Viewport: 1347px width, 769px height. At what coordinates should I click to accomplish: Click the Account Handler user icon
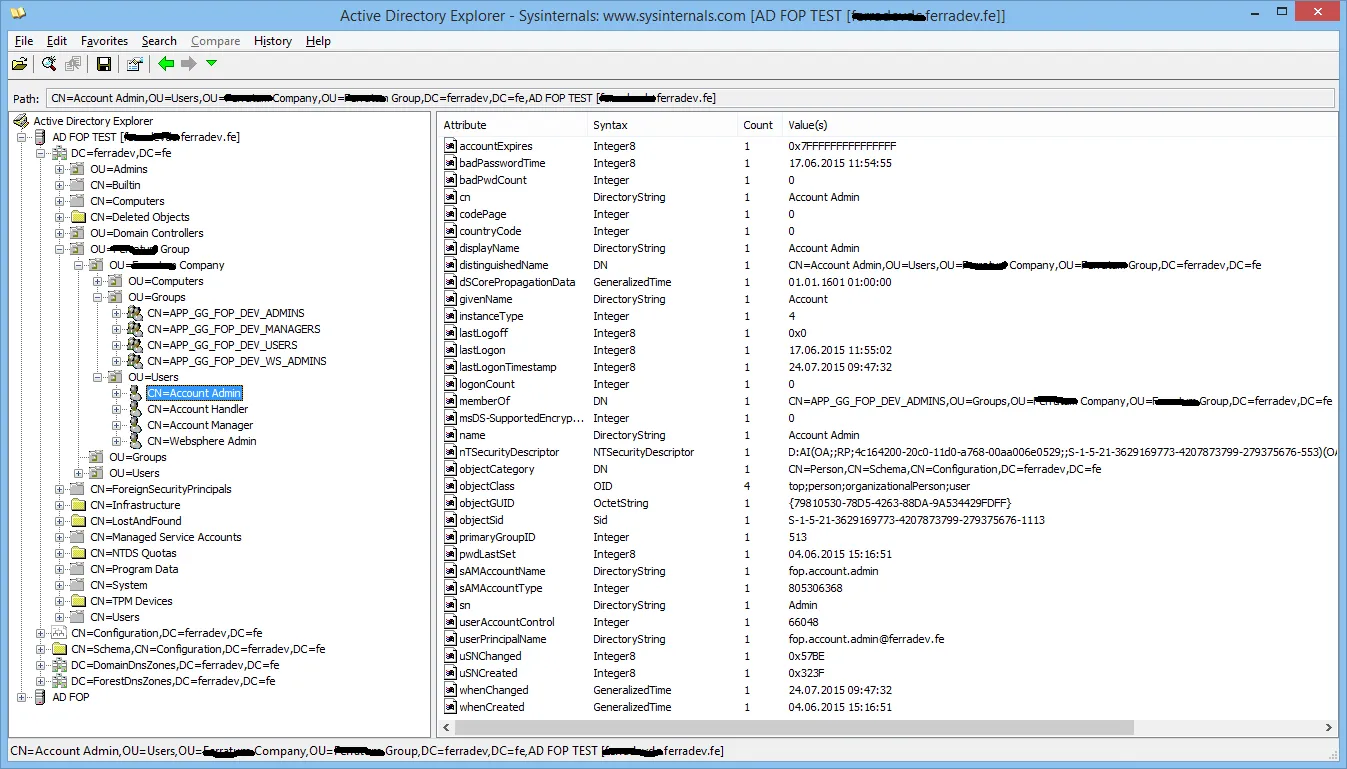click(135, 409)
